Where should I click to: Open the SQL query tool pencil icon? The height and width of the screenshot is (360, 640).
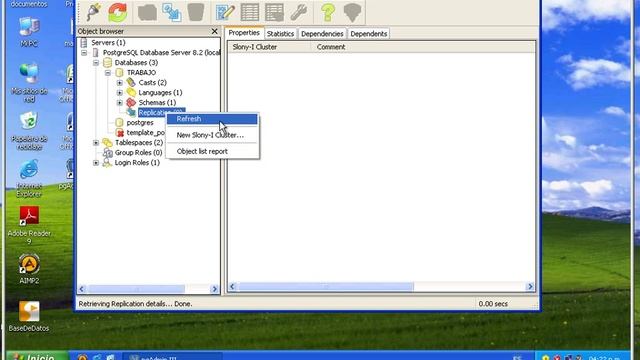pos(225,12)
